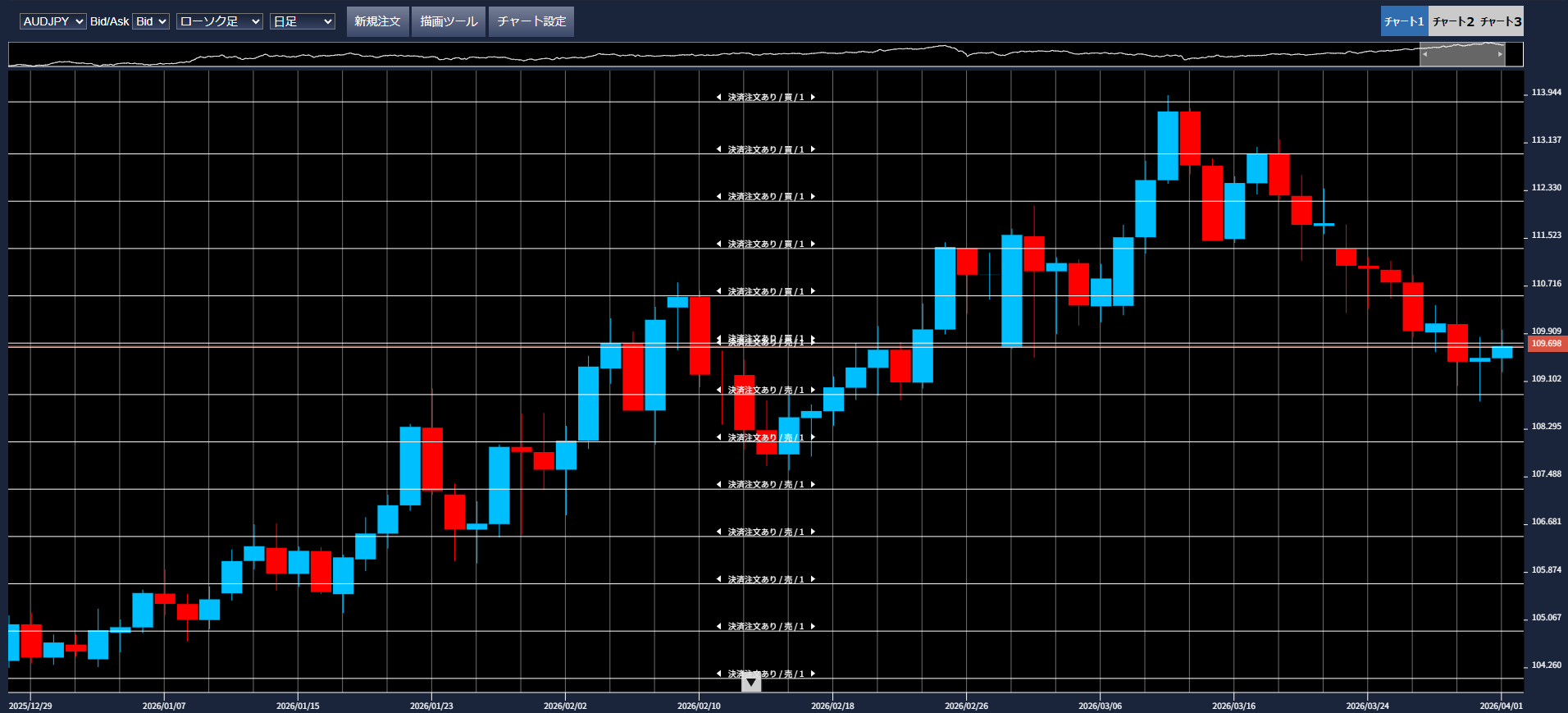Expand the ローソク足 chart type dropdown
The height and width of the screenshot is (713, 1568).
coord(219,21)
